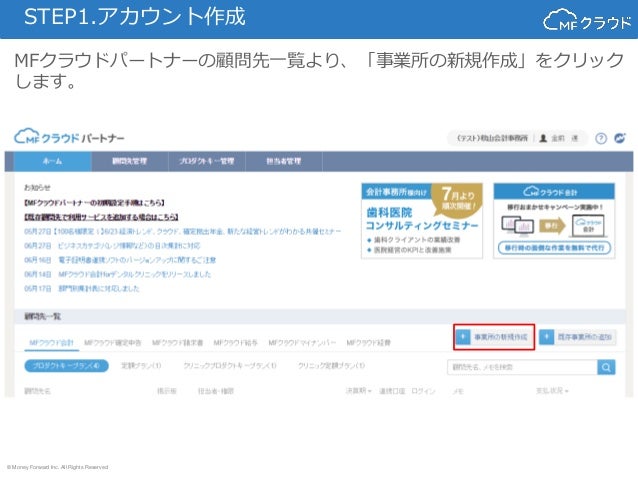This screenshot has height=479, width=638.
Task: Click the 連携口座 column header
Action: pos(392,391)
